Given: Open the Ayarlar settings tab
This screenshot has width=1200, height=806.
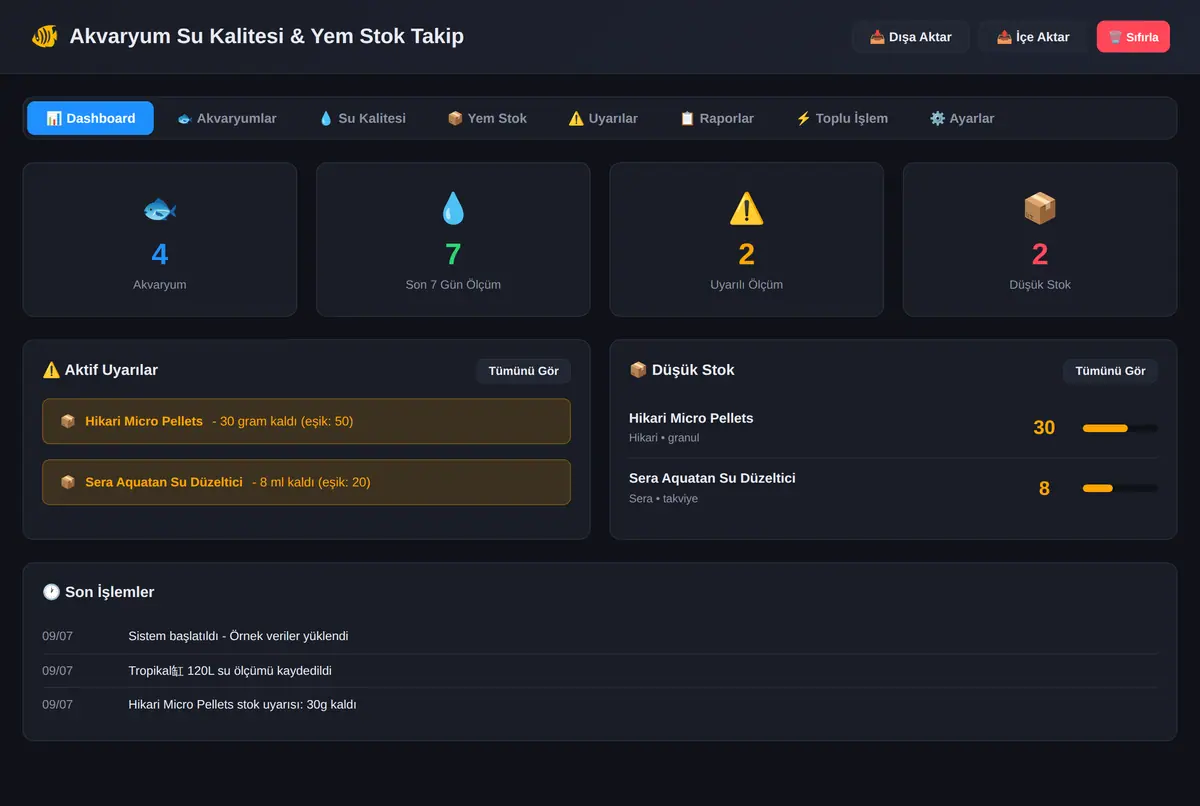Looking at the screenshot, I should (x=962, y=118).
